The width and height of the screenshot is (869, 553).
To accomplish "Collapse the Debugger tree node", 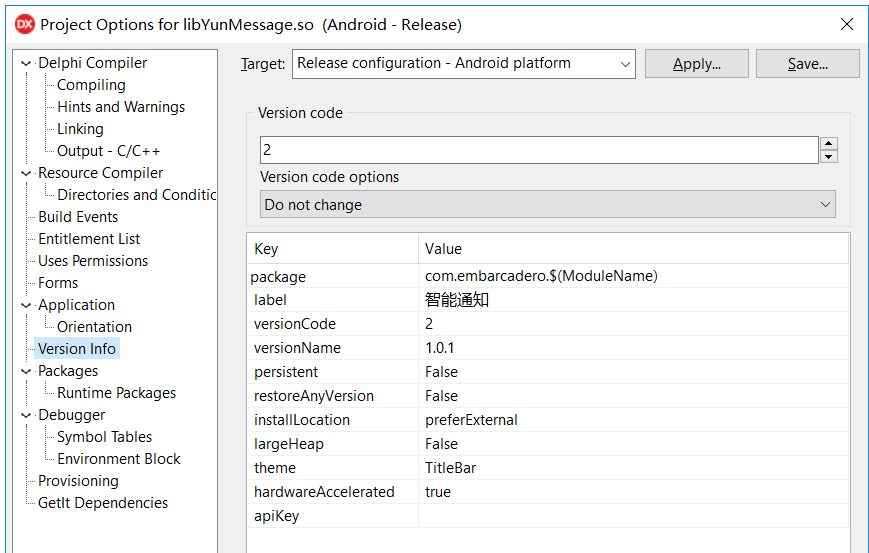I will coord(26,415).
